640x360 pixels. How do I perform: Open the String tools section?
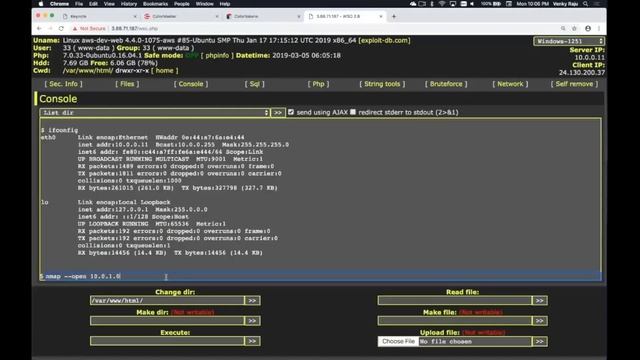(x=382, y=84)
